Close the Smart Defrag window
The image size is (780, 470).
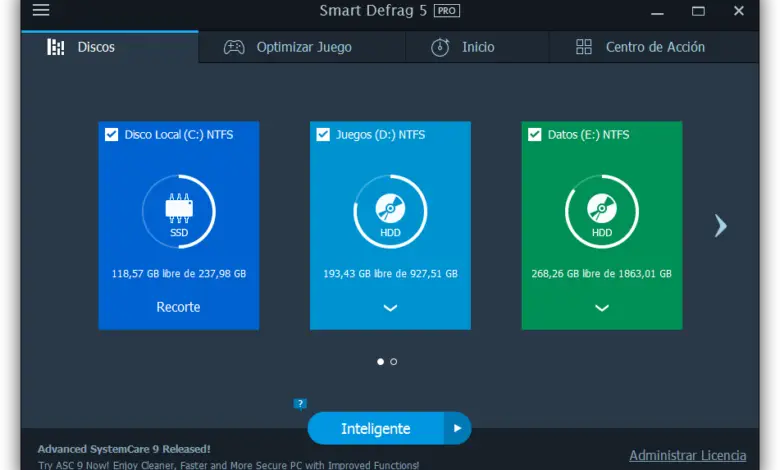coord(739,10)
